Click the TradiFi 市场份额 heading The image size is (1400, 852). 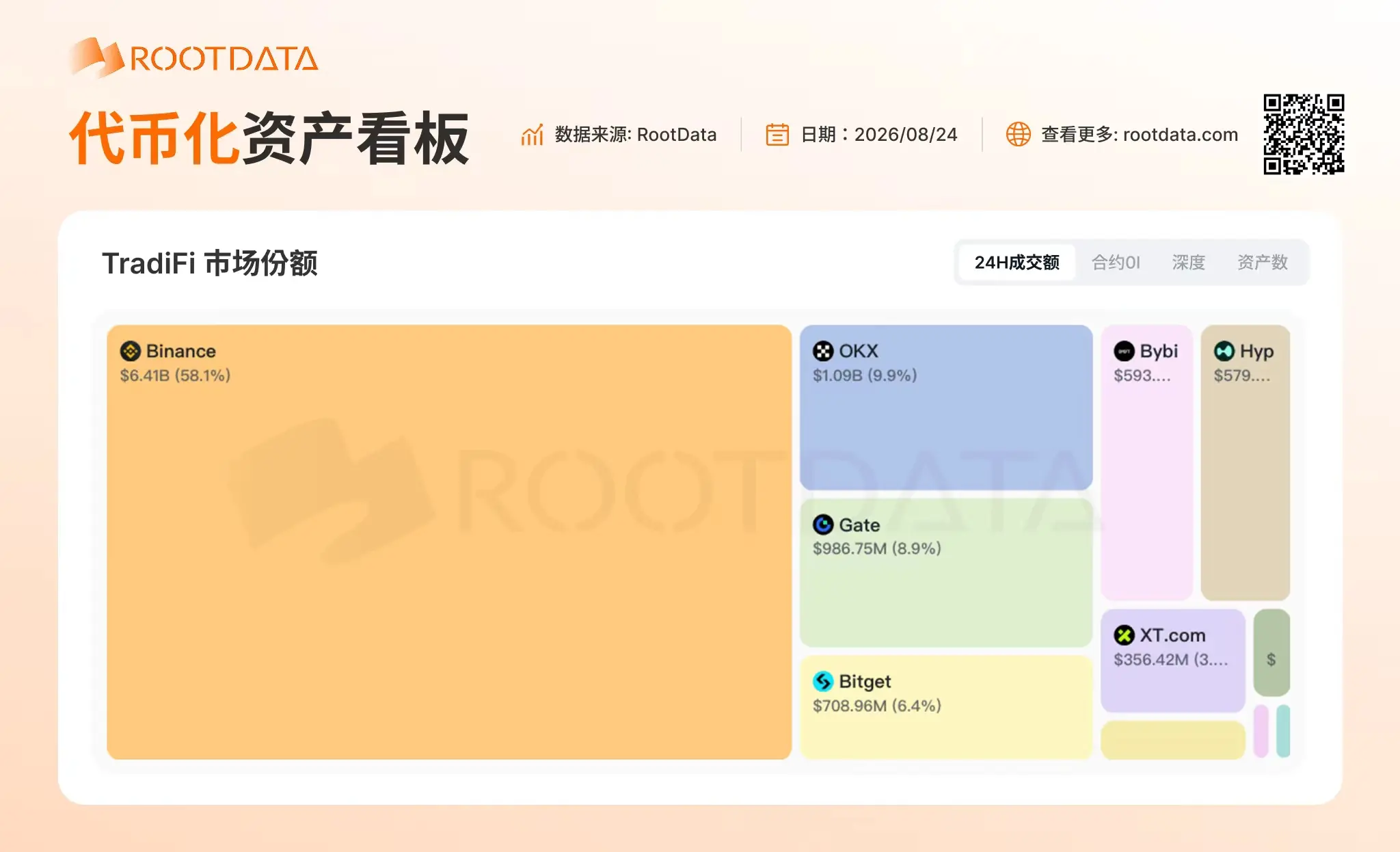(209, 263)
